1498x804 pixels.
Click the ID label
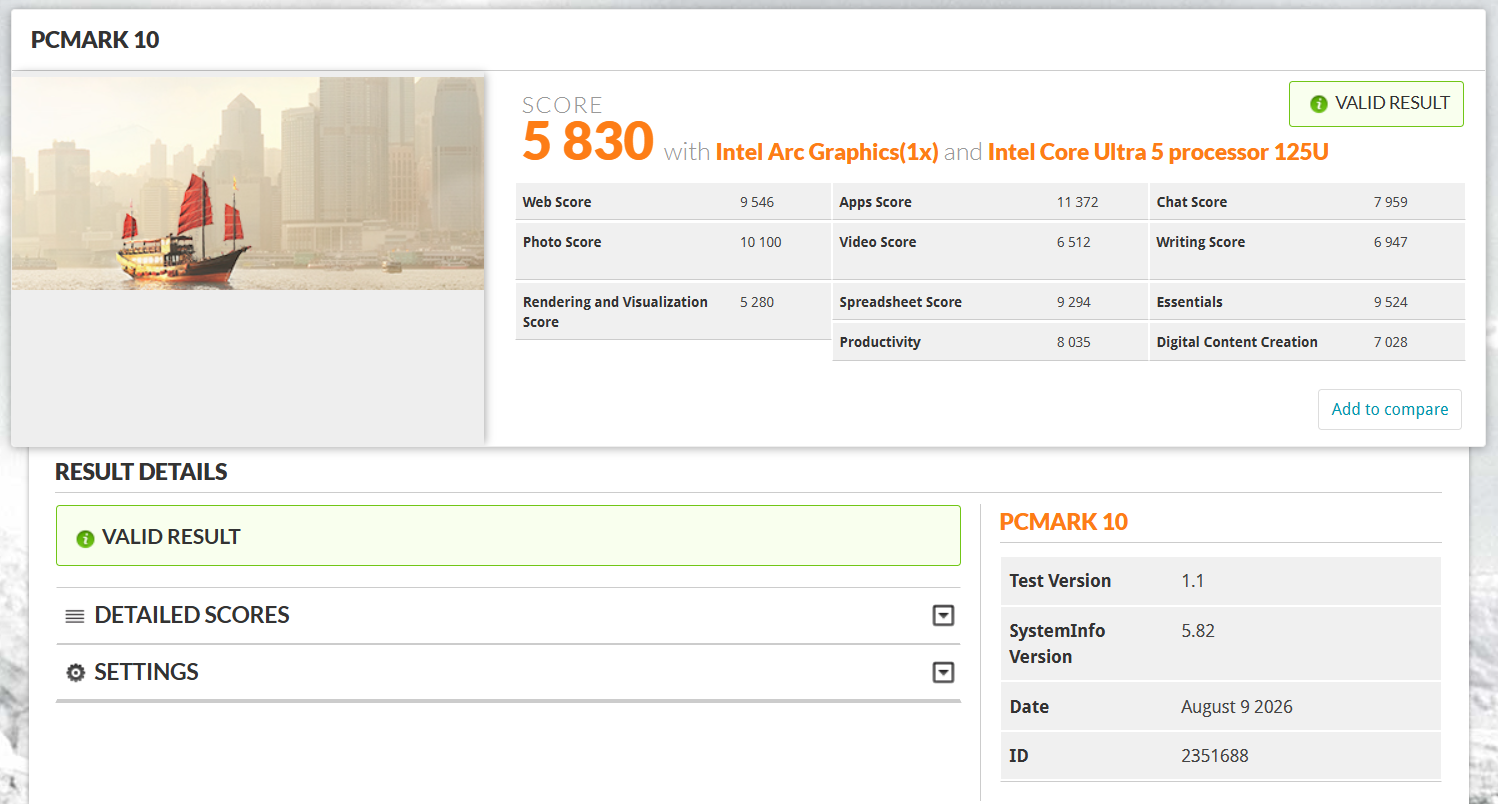(1019, 756)
